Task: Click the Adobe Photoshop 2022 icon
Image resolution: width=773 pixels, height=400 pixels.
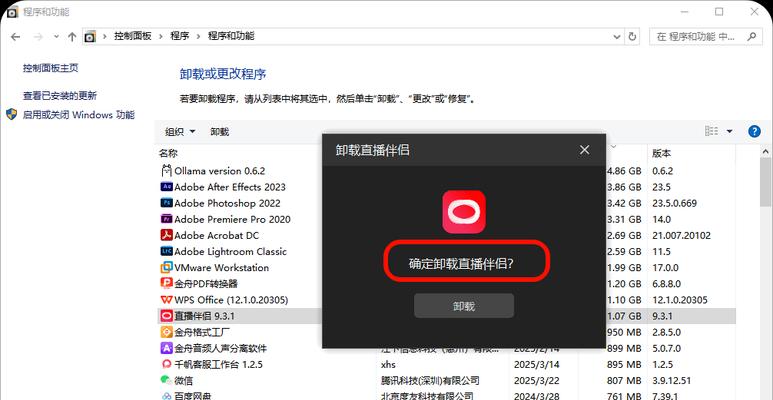Action: (166, 203)
